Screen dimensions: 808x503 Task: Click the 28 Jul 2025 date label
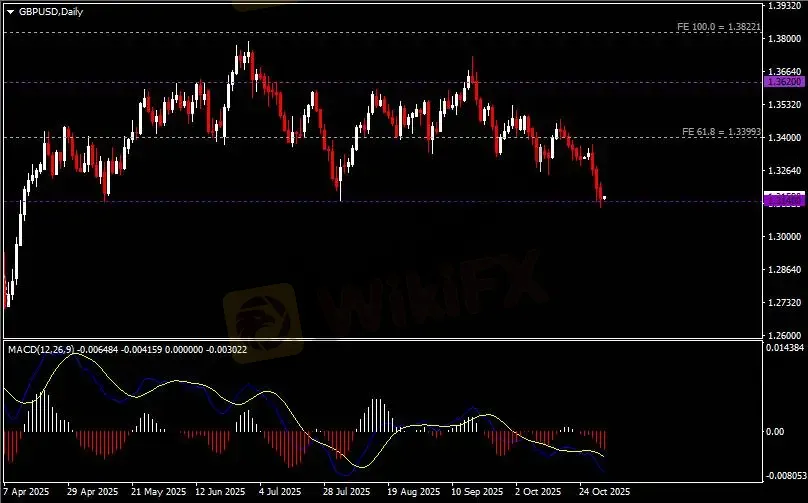click(347, 492)
